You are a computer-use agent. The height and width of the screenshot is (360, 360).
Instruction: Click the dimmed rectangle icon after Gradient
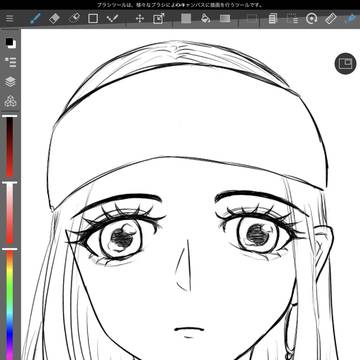[252, 19]
